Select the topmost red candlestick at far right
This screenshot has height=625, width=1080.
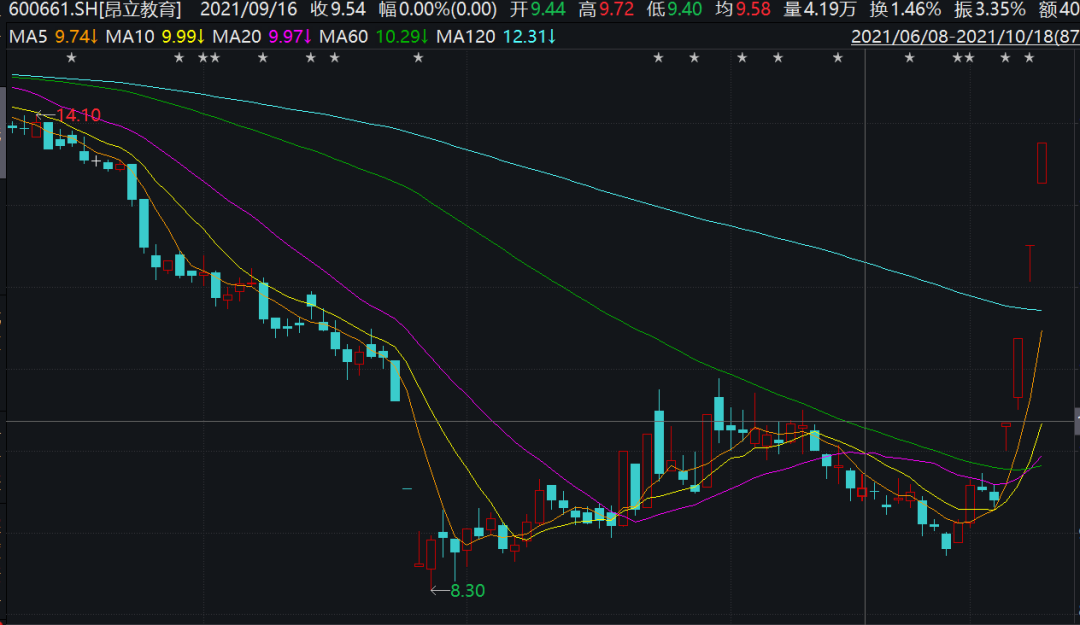point(1042,163)
